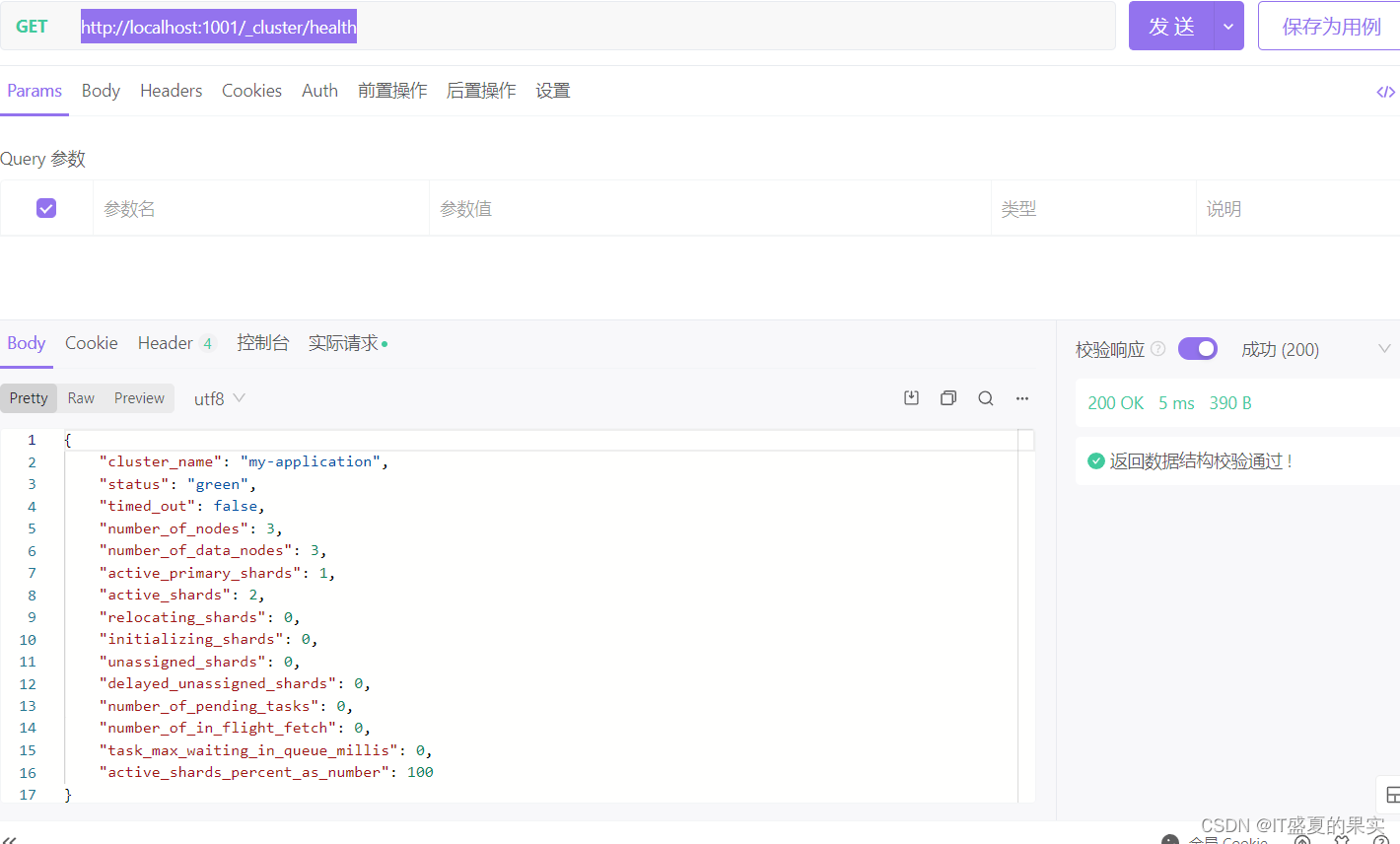
Task: Expand the 成功 (200) response selector
Action: click(x=1383, y=349)
